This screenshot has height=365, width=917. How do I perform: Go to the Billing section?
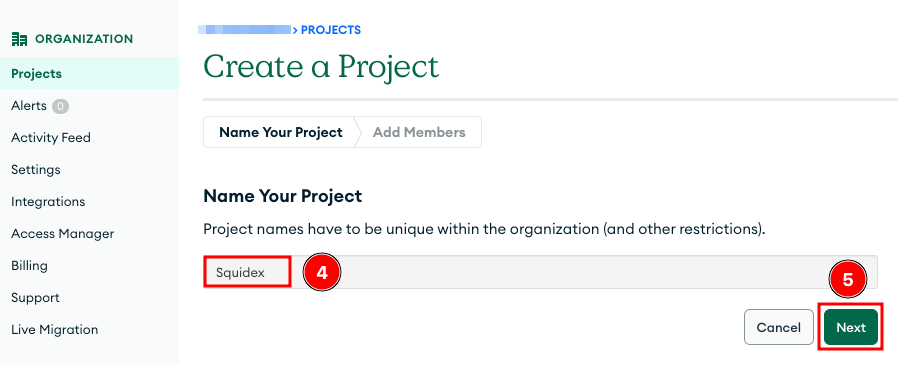coord(29,266)
